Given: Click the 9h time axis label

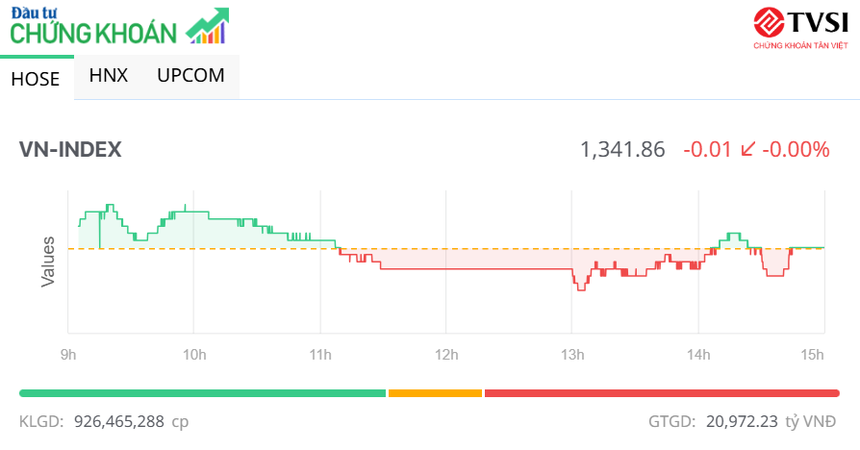Looking at the screenshot, I should 69,354.
